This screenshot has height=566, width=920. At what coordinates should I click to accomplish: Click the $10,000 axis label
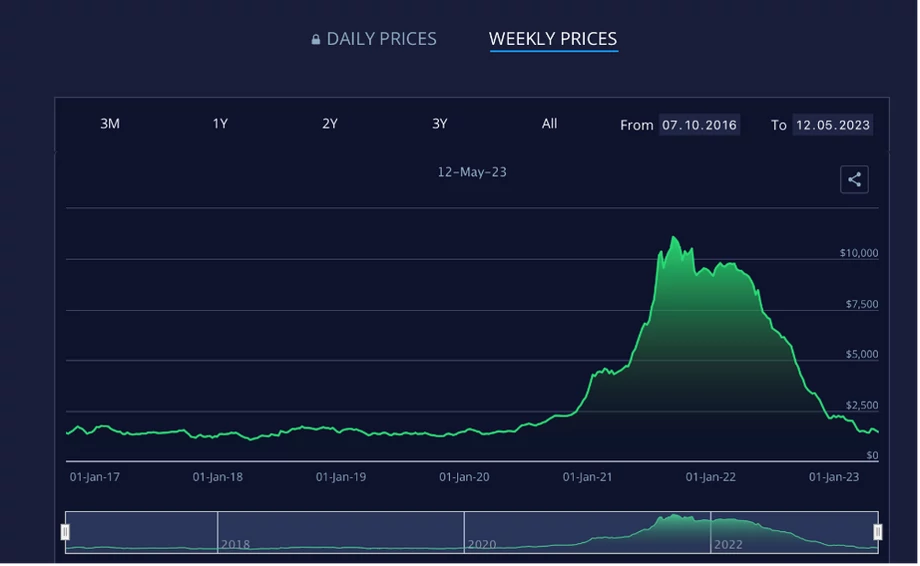click(861, 253)
